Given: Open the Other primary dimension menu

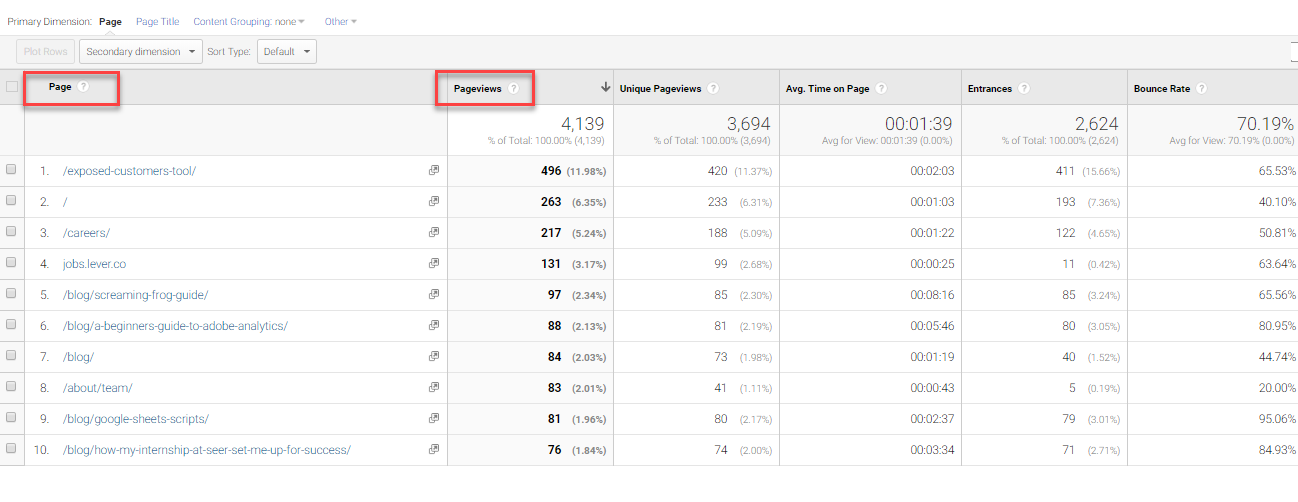Looking at the screenshot, I should point(340,21).
